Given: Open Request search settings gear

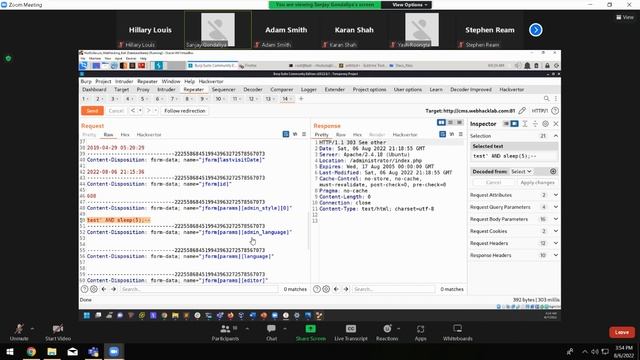Looking at the screenshot, I should 93,289.
